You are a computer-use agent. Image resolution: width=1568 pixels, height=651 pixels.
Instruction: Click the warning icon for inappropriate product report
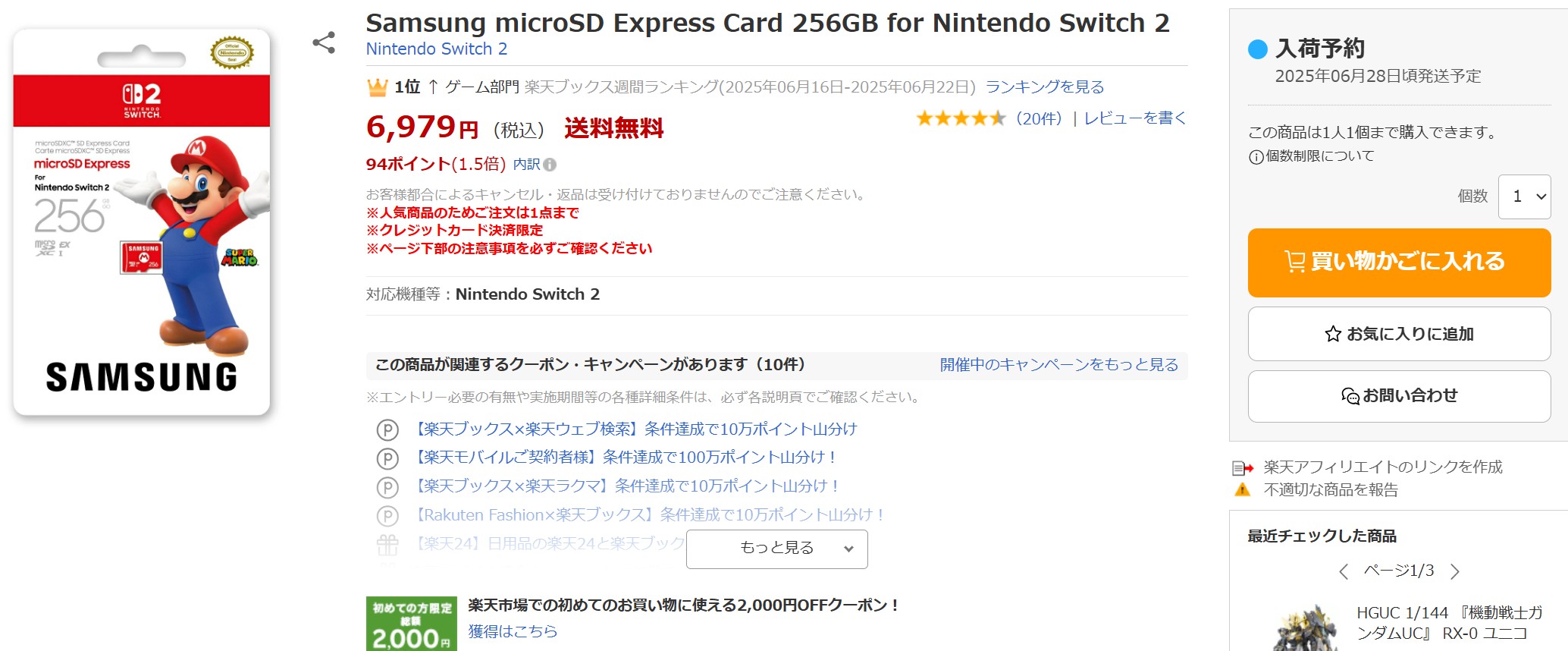(x=1242, y=490)
